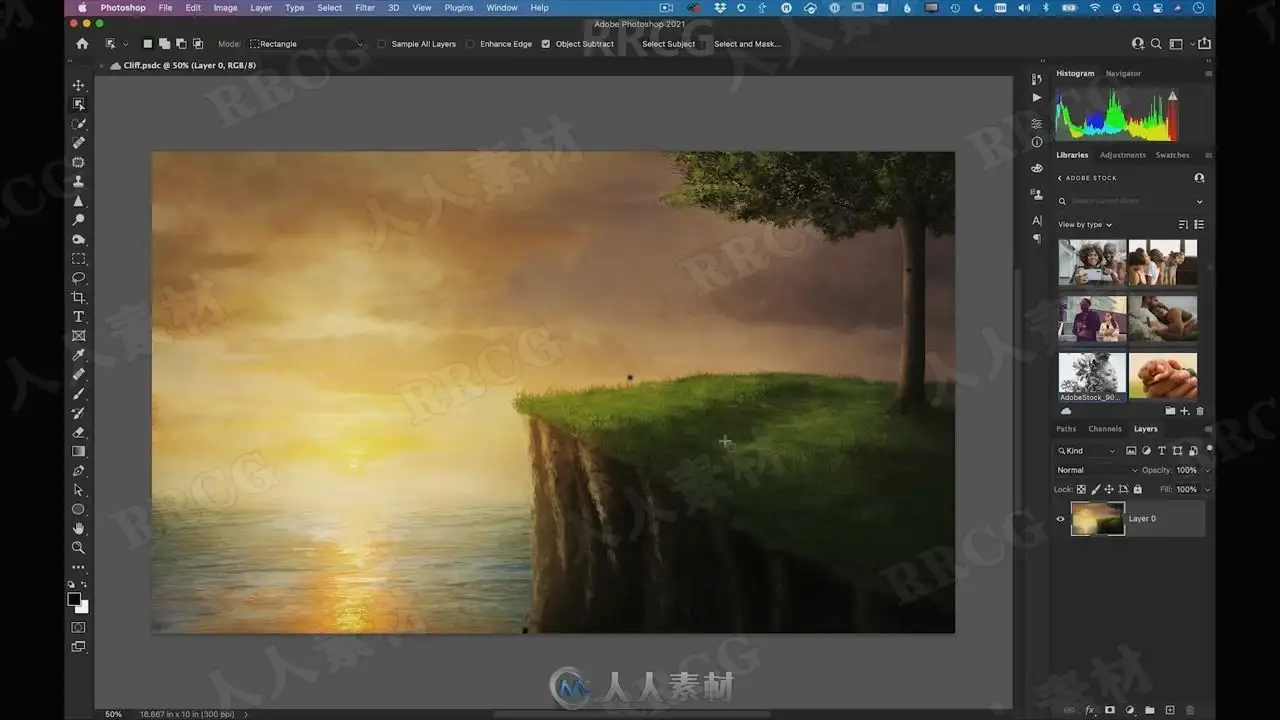The height and width of the screenshot is (720, 1280).
Task: Toggle lock all for the layer
Action: [x=1137, y=490]
